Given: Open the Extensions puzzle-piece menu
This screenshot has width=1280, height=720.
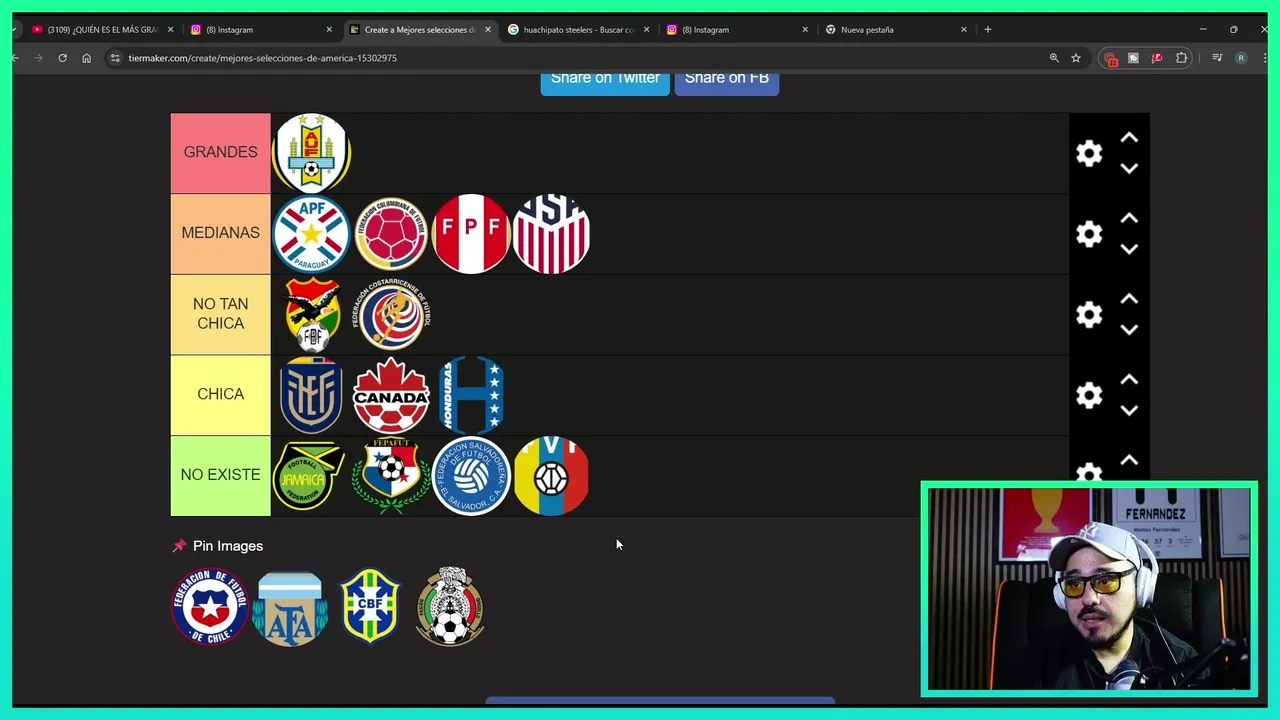Looking at the screenshot, I should [1181, 58].
